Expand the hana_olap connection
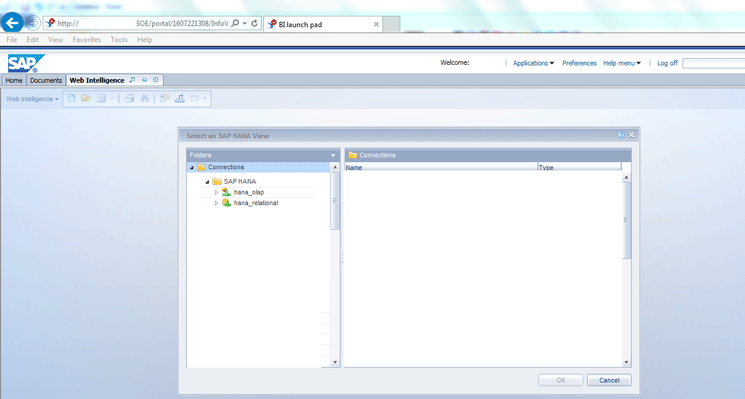Screen dimensions: 745x399 point(216,192)
